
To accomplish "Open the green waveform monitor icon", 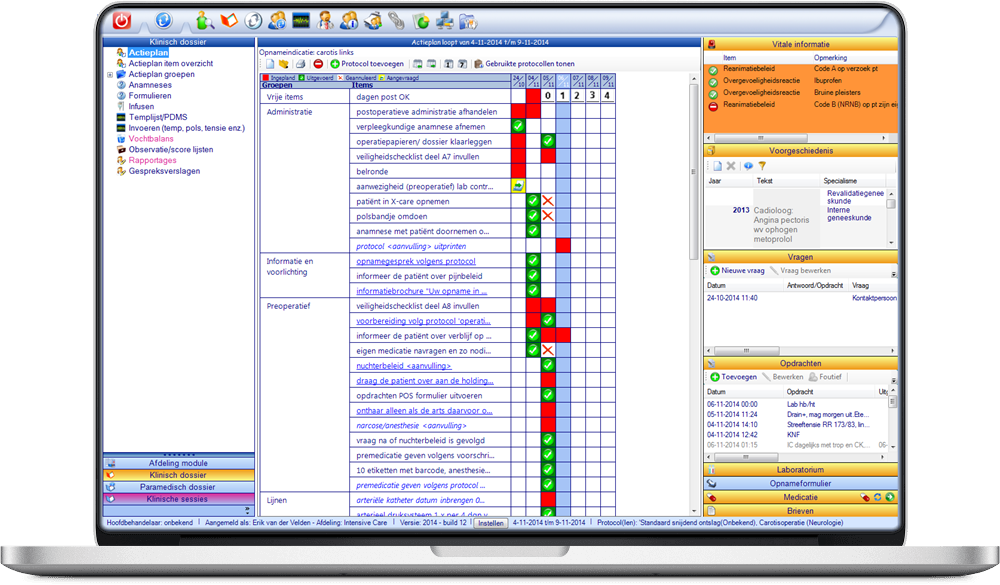I will click(301, 21).
